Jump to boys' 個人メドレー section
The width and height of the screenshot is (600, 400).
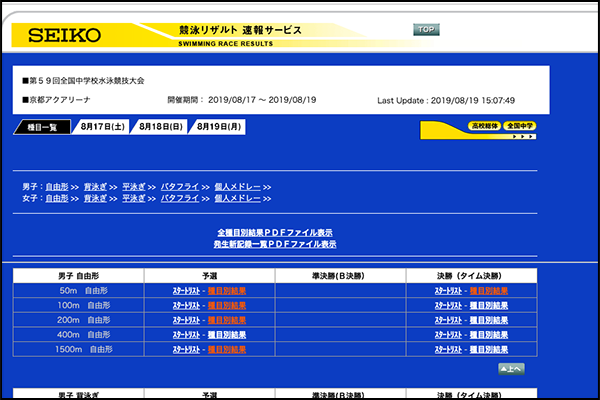[x=236, y=186]
